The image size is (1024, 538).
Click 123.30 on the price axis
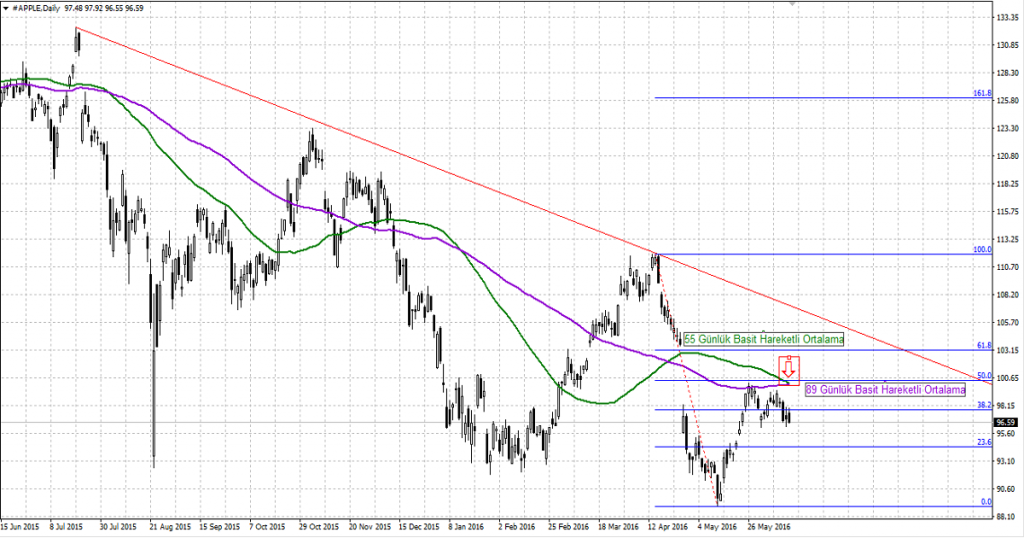coord(1008,128)
